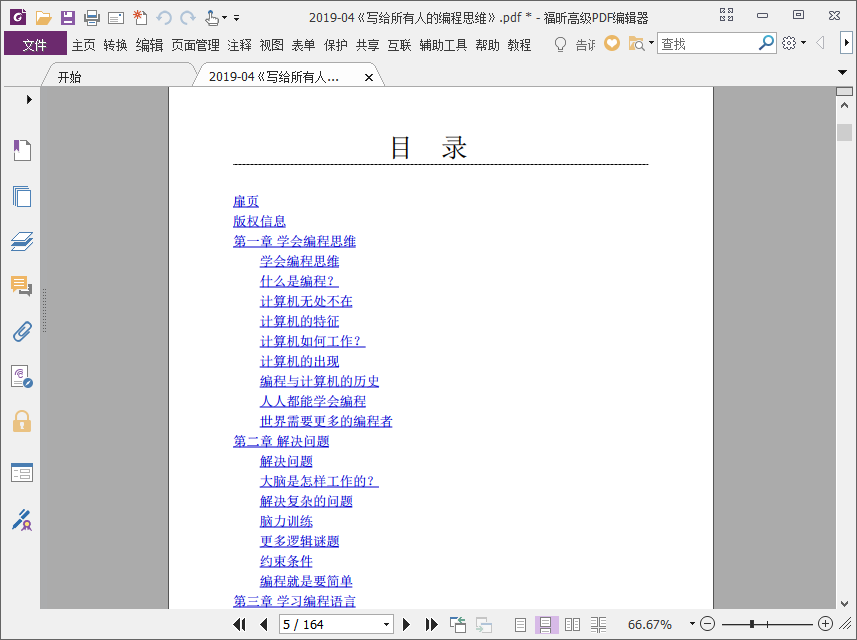Select continuous page view mode
This screenshot has width=857, height=640.
545,624
